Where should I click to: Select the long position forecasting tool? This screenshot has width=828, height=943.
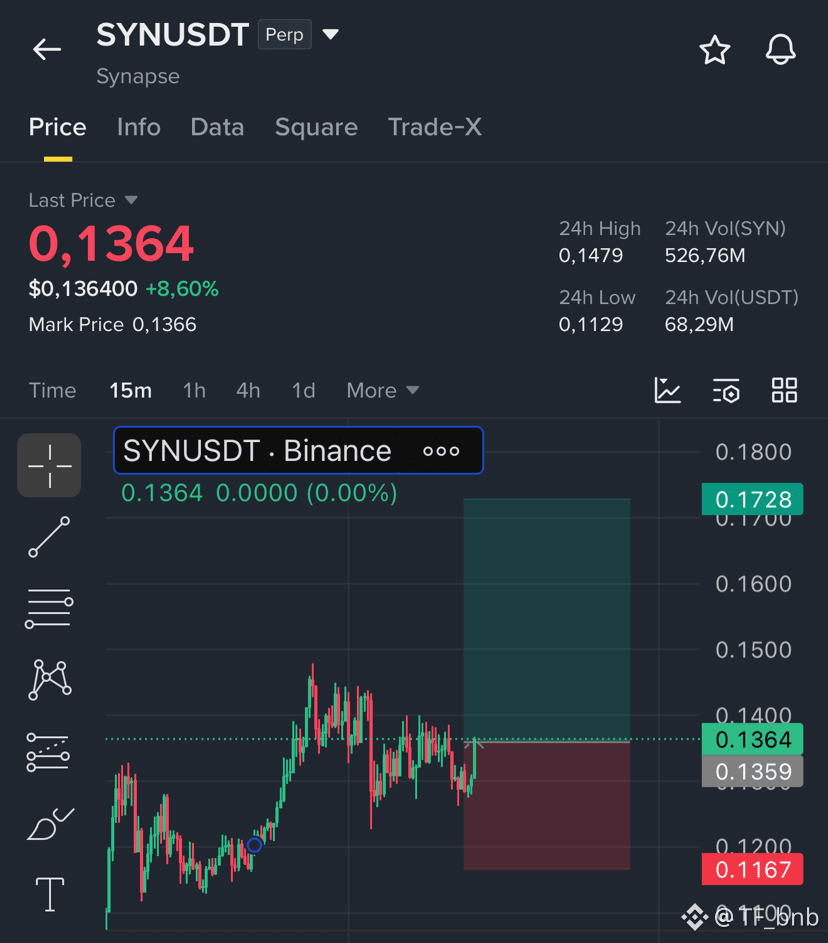[x=49, y=752]
